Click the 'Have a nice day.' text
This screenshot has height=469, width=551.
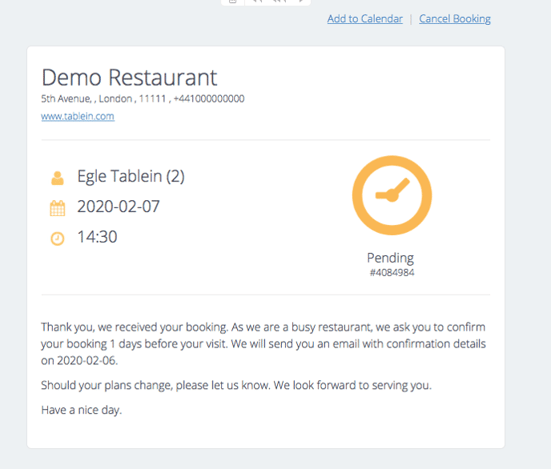[82, 410]
